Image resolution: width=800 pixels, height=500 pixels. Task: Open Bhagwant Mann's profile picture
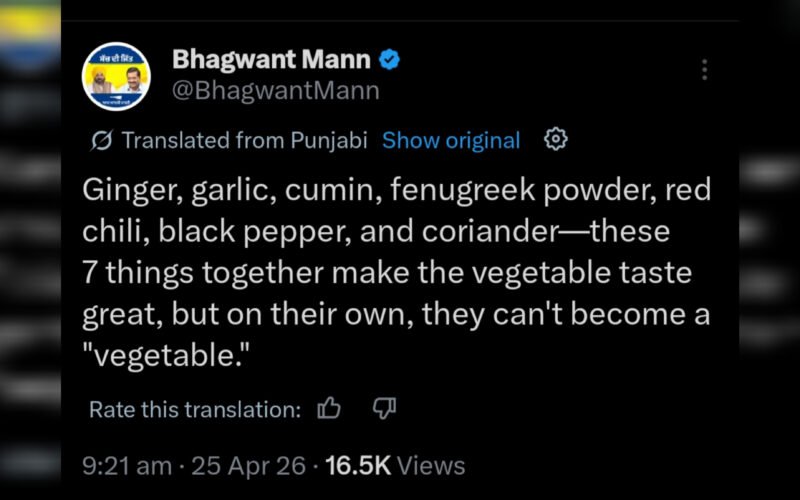pyautogui.click(x=116, y=75)
